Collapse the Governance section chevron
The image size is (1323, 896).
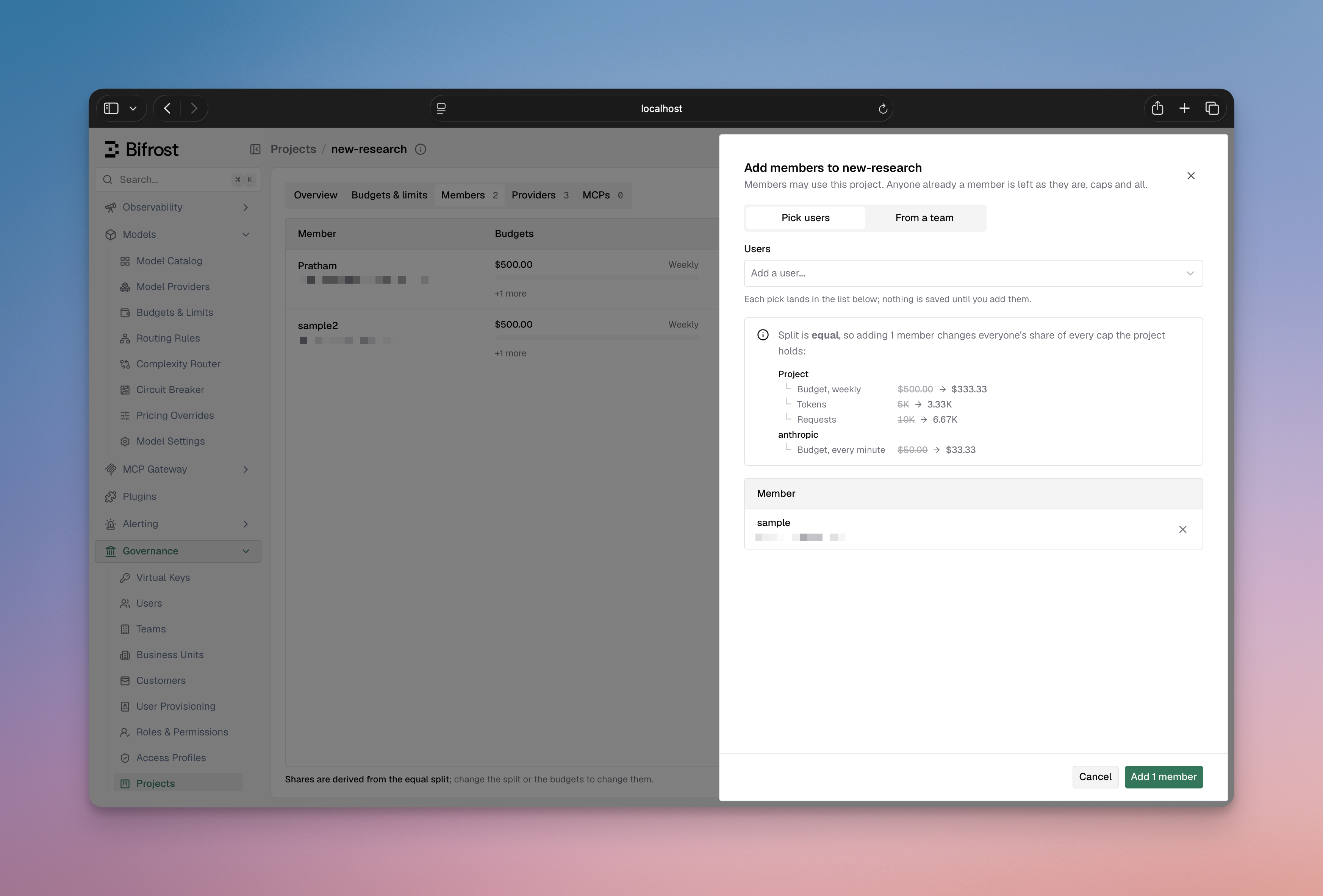pyautogui.click(x=246, y=551)
